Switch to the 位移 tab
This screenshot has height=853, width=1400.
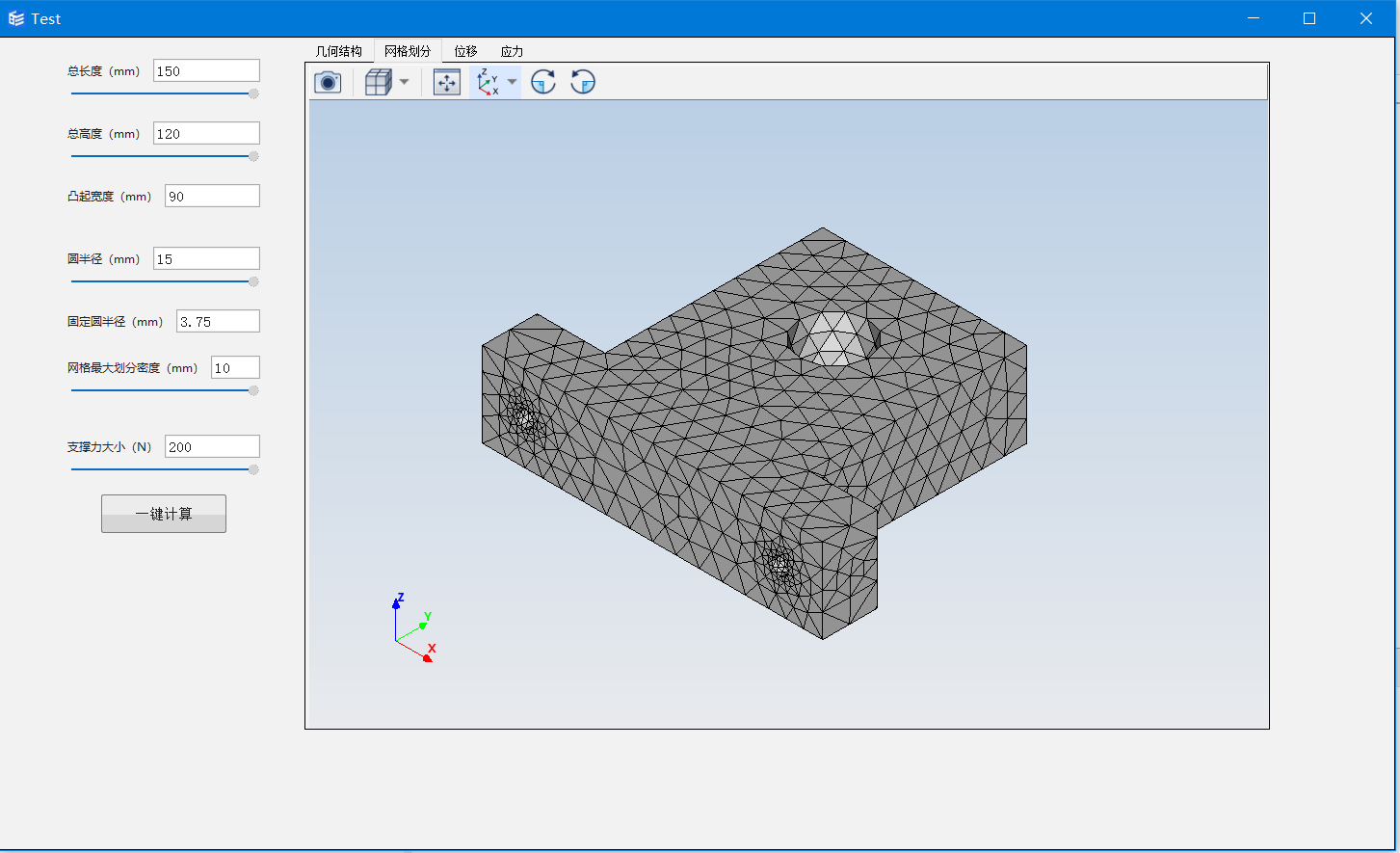pyautogui.click(x=465, y=51)
